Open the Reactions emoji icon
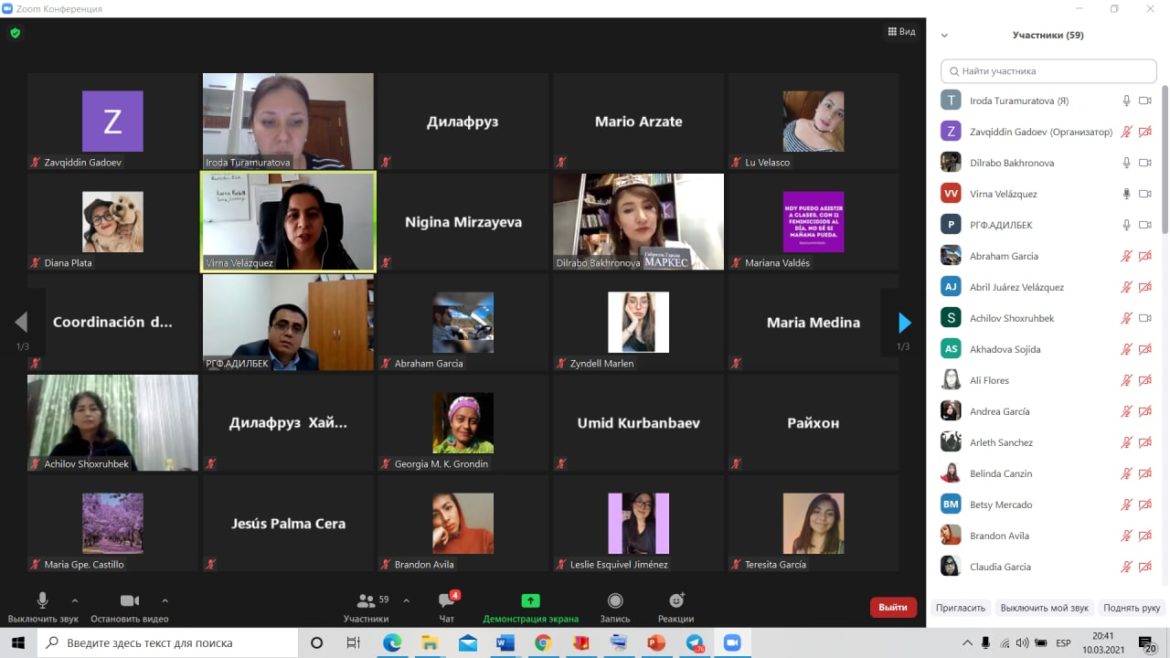 (x=676, y=601)
